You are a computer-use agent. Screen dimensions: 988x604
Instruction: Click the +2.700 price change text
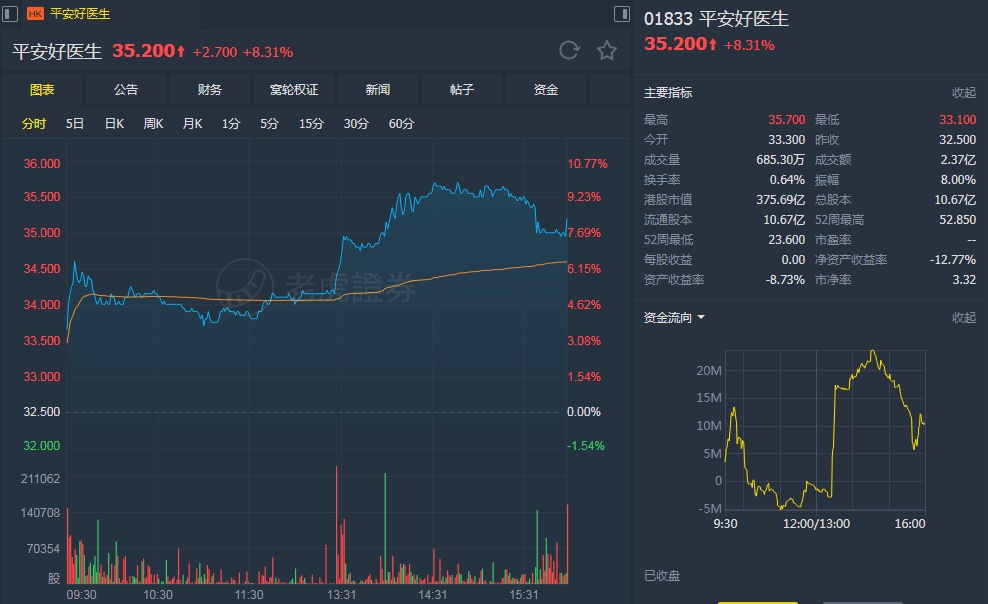point(215,52)
